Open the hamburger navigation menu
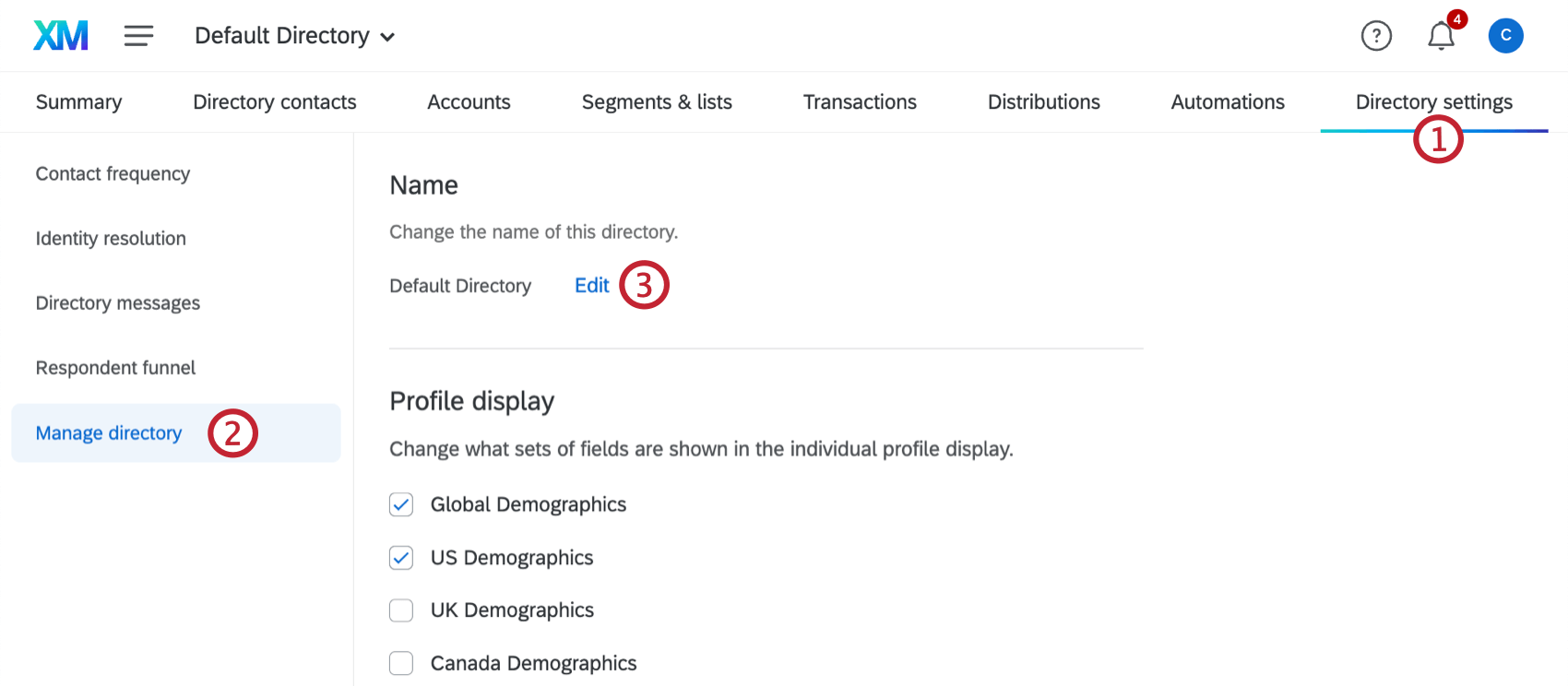Image resolution: width=1568 pixels, height=686 pixels. (138, 35)
